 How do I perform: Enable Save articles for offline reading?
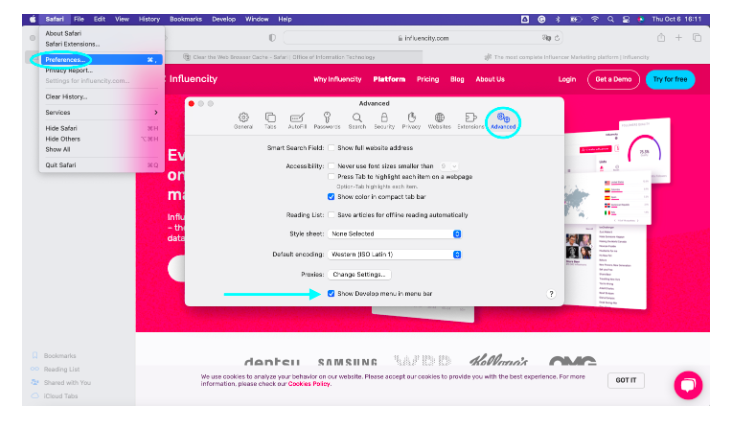[331, 215]
